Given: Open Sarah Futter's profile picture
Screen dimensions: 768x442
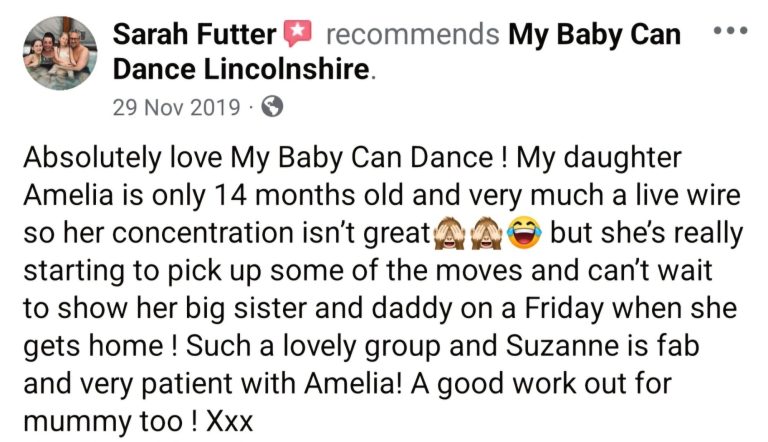Looking at the screenshot, I should pos(60,53).
